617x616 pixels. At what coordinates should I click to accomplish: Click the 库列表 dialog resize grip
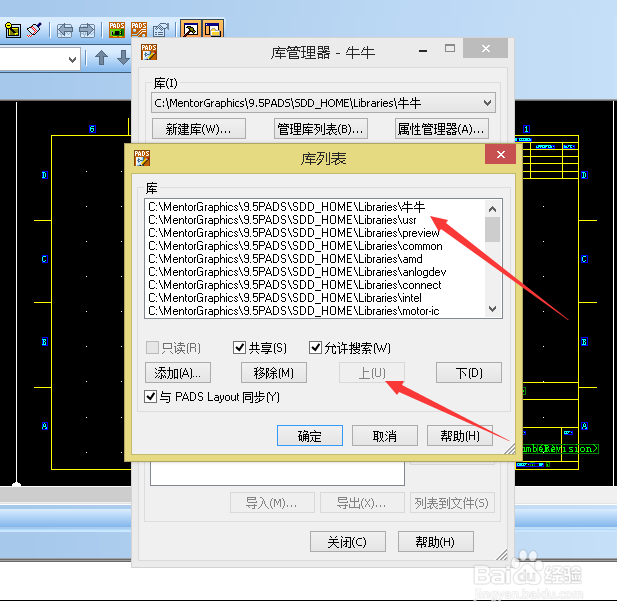click(x=510, y=449)
